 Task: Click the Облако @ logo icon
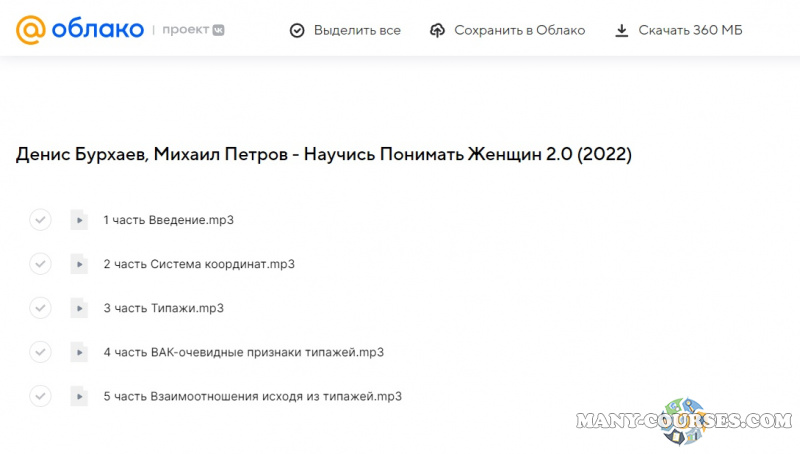click(30, 30)
